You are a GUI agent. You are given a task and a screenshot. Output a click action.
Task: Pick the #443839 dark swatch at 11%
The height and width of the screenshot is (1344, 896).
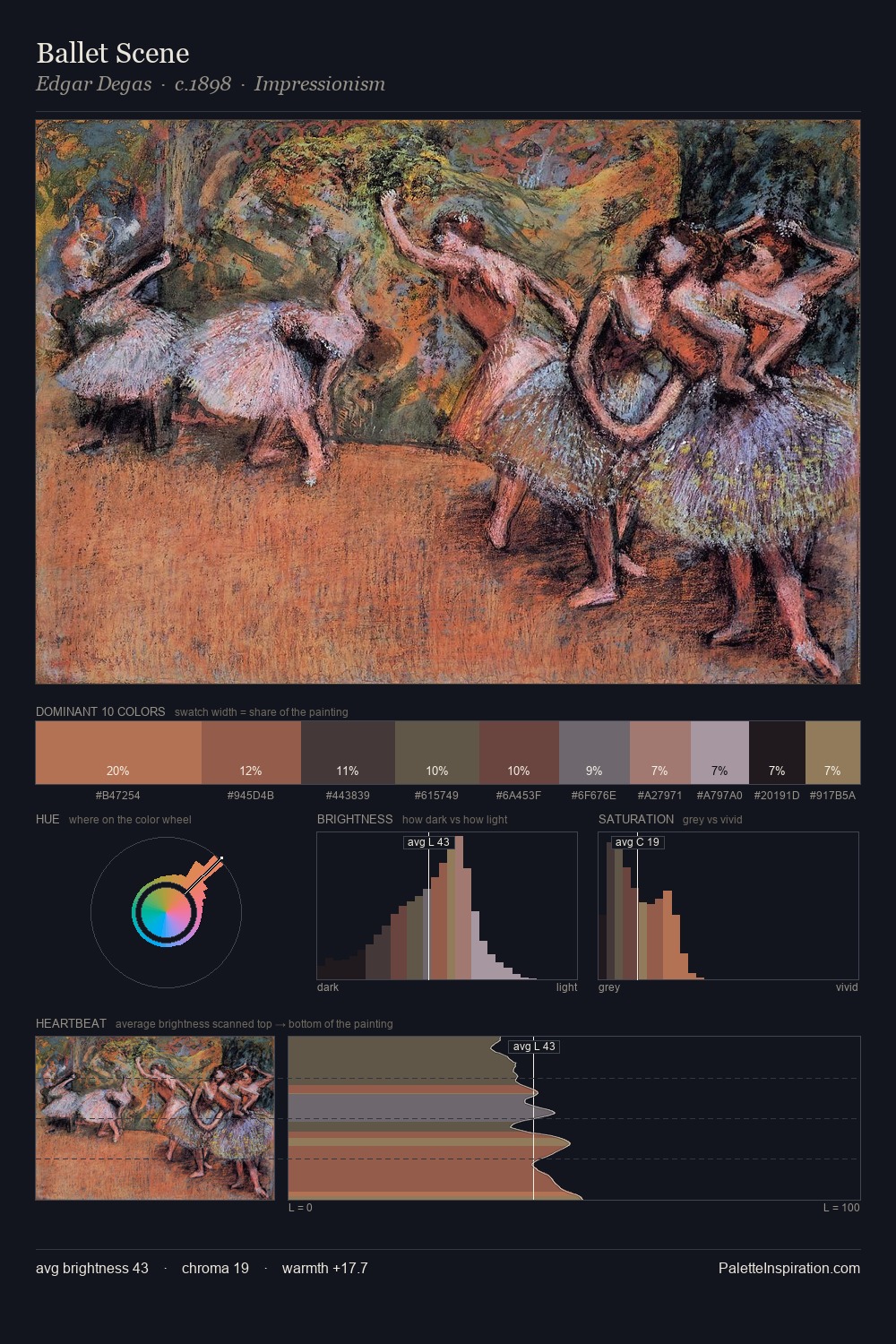click(x=348, y=753)
